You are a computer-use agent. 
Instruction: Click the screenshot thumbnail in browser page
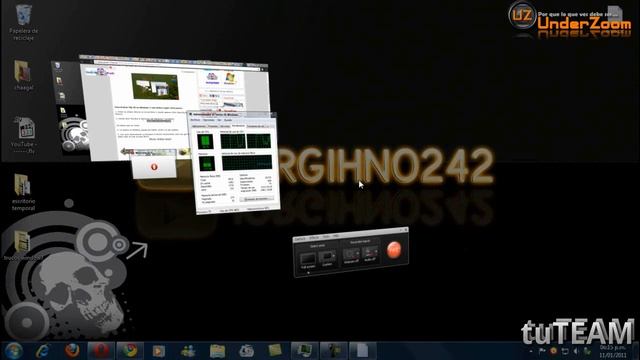(x=155, y=86)
